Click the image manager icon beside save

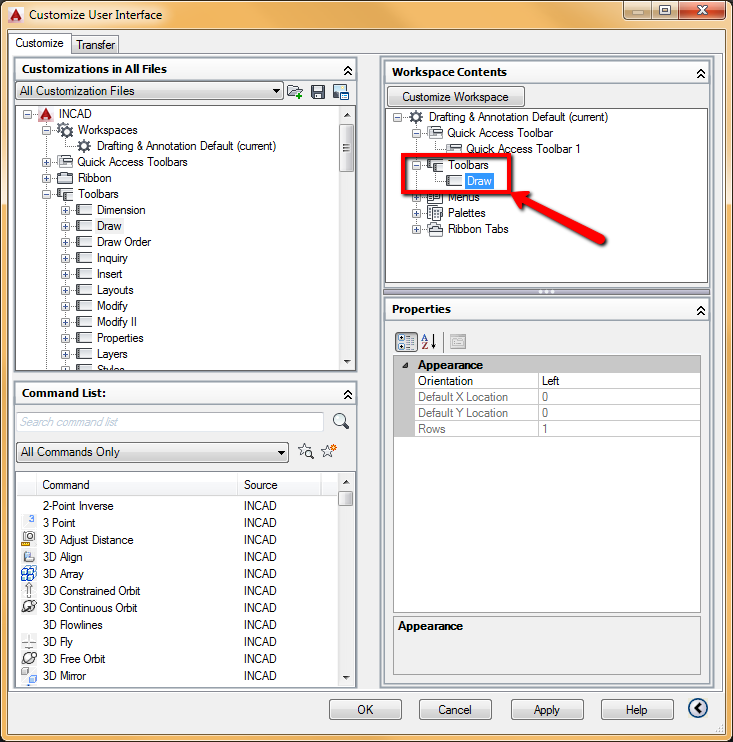341,91
